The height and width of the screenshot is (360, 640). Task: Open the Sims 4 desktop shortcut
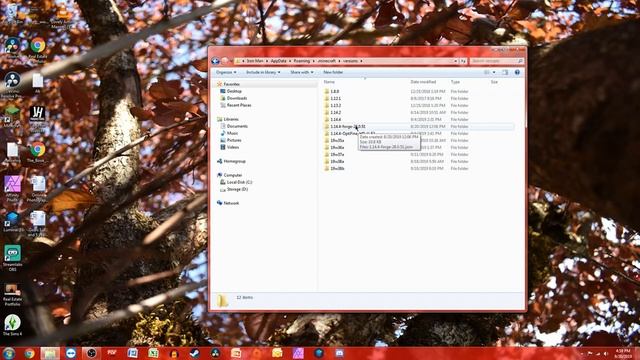pos(12,325)
